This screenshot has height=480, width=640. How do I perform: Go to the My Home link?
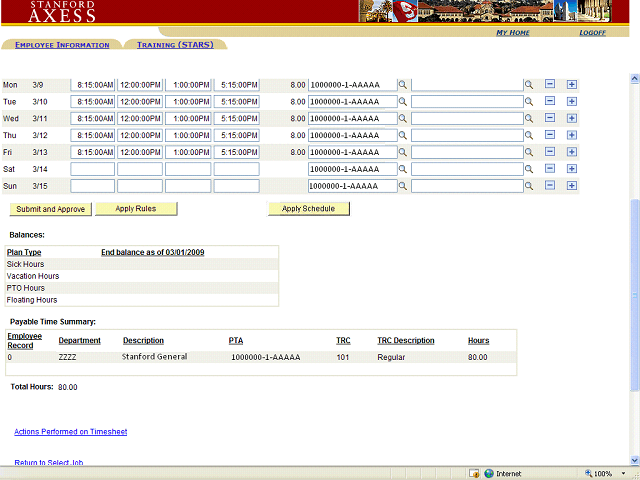pyautogui.click(x=513, y=33)
